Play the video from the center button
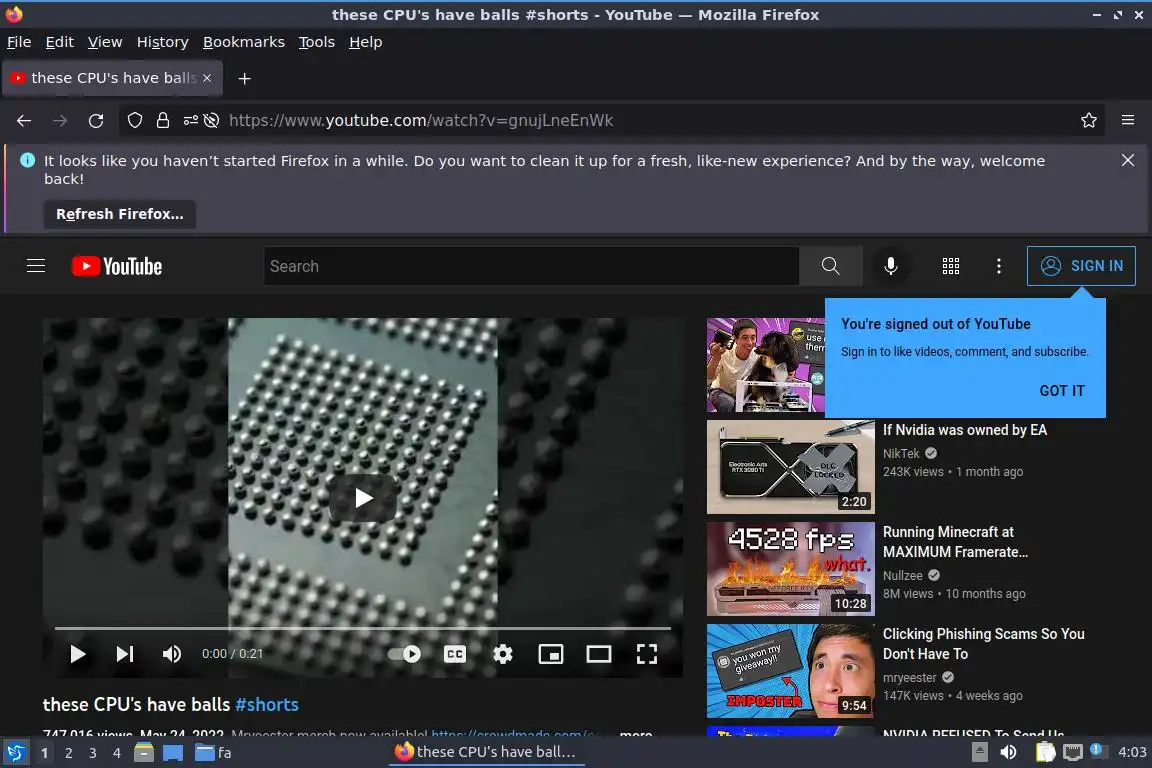 363,498
